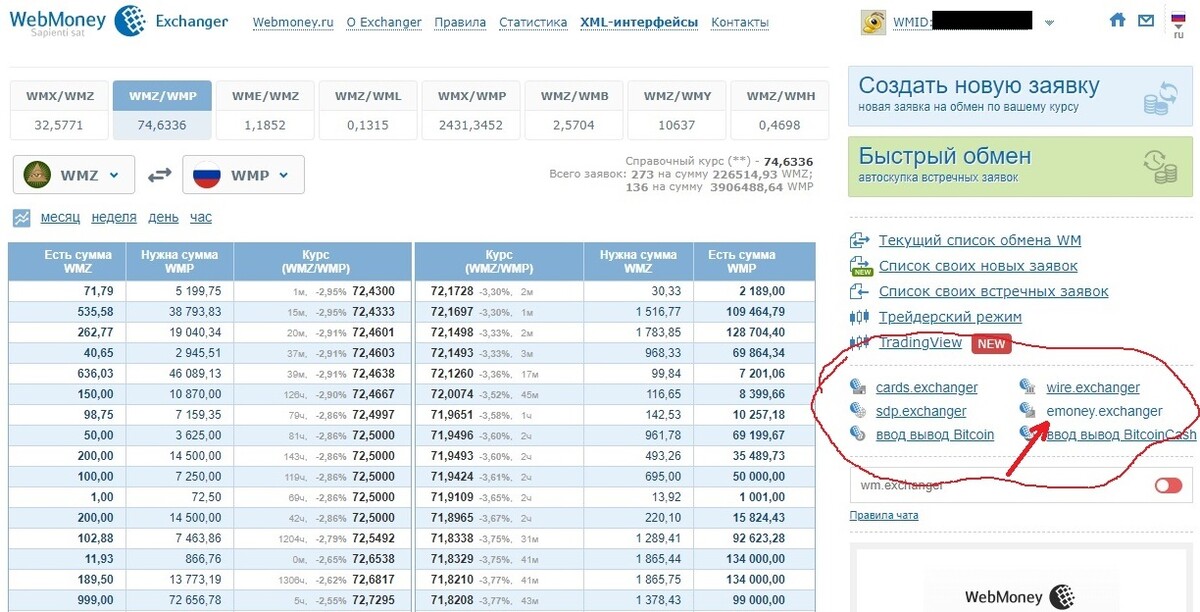Click the 109 464,79 WMP amount cell
Screen dimensions: 1200x612
[754, 311]
